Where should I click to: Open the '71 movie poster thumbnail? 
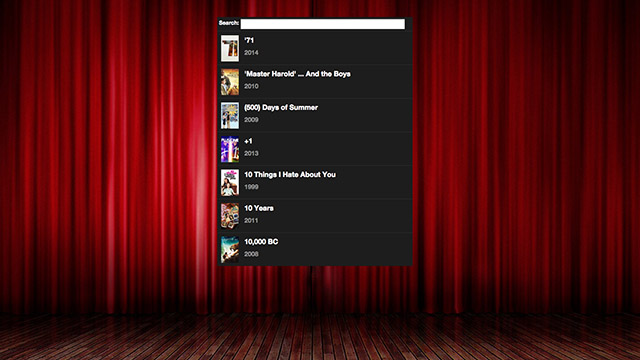[230, 48]
